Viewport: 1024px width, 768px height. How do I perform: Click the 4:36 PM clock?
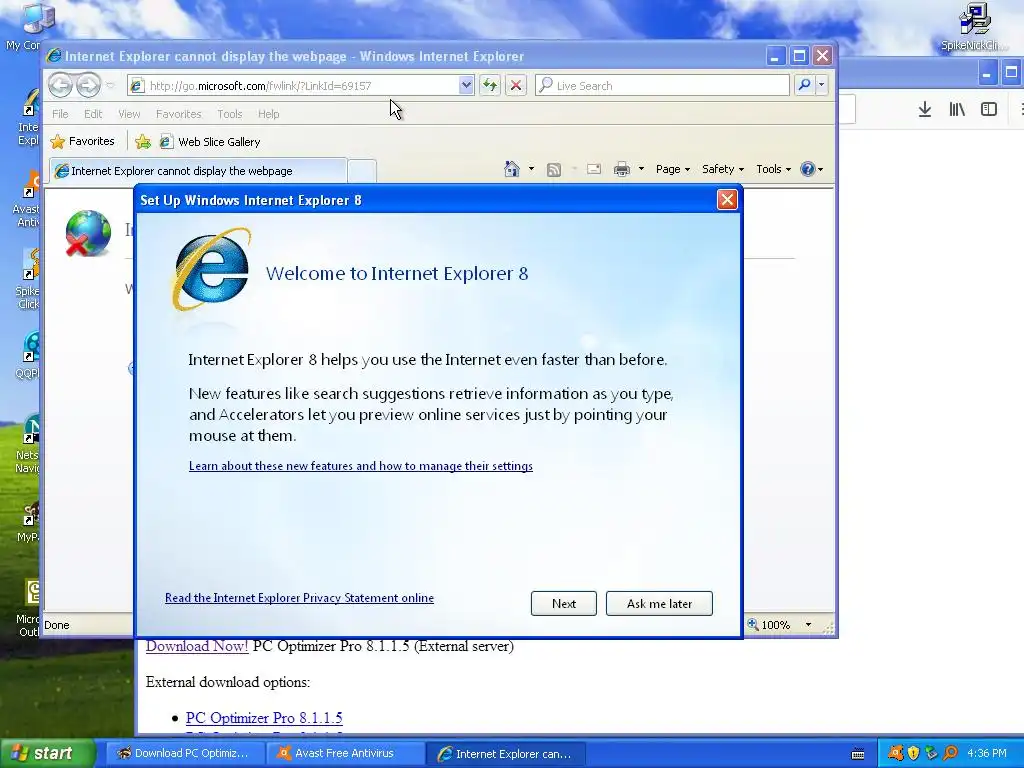pos(986,753)
